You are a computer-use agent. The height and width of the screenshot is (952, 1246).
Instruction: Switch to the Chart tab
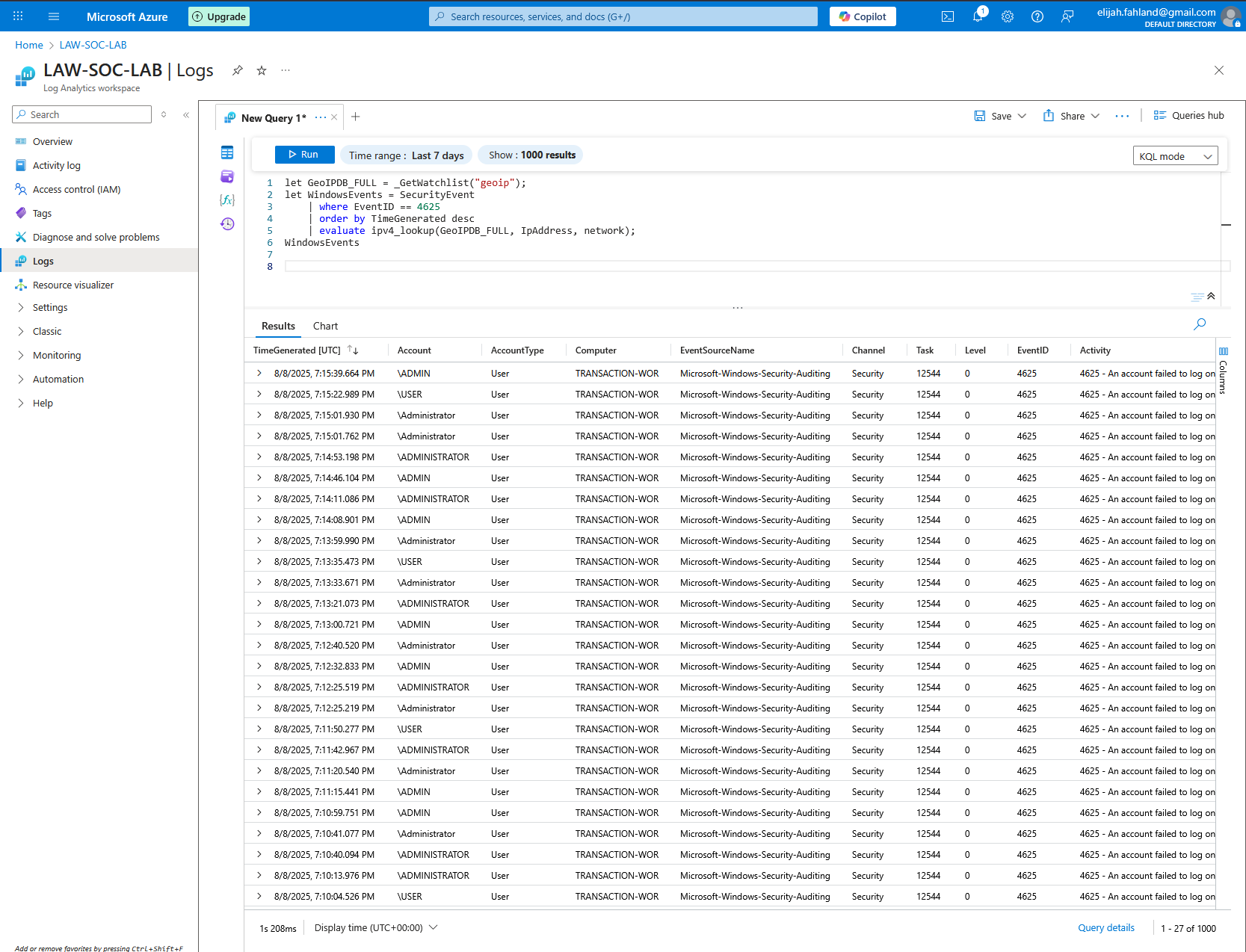coord(325,326)
